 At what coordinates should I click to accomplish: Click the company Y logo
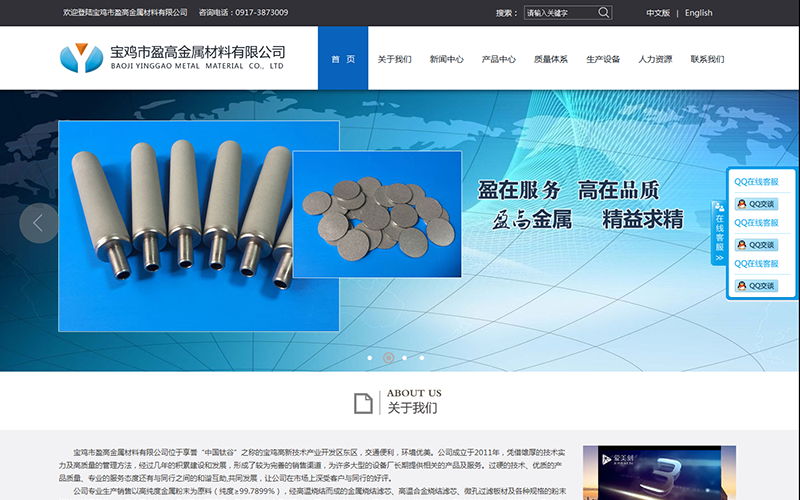[x=81, y=58]
